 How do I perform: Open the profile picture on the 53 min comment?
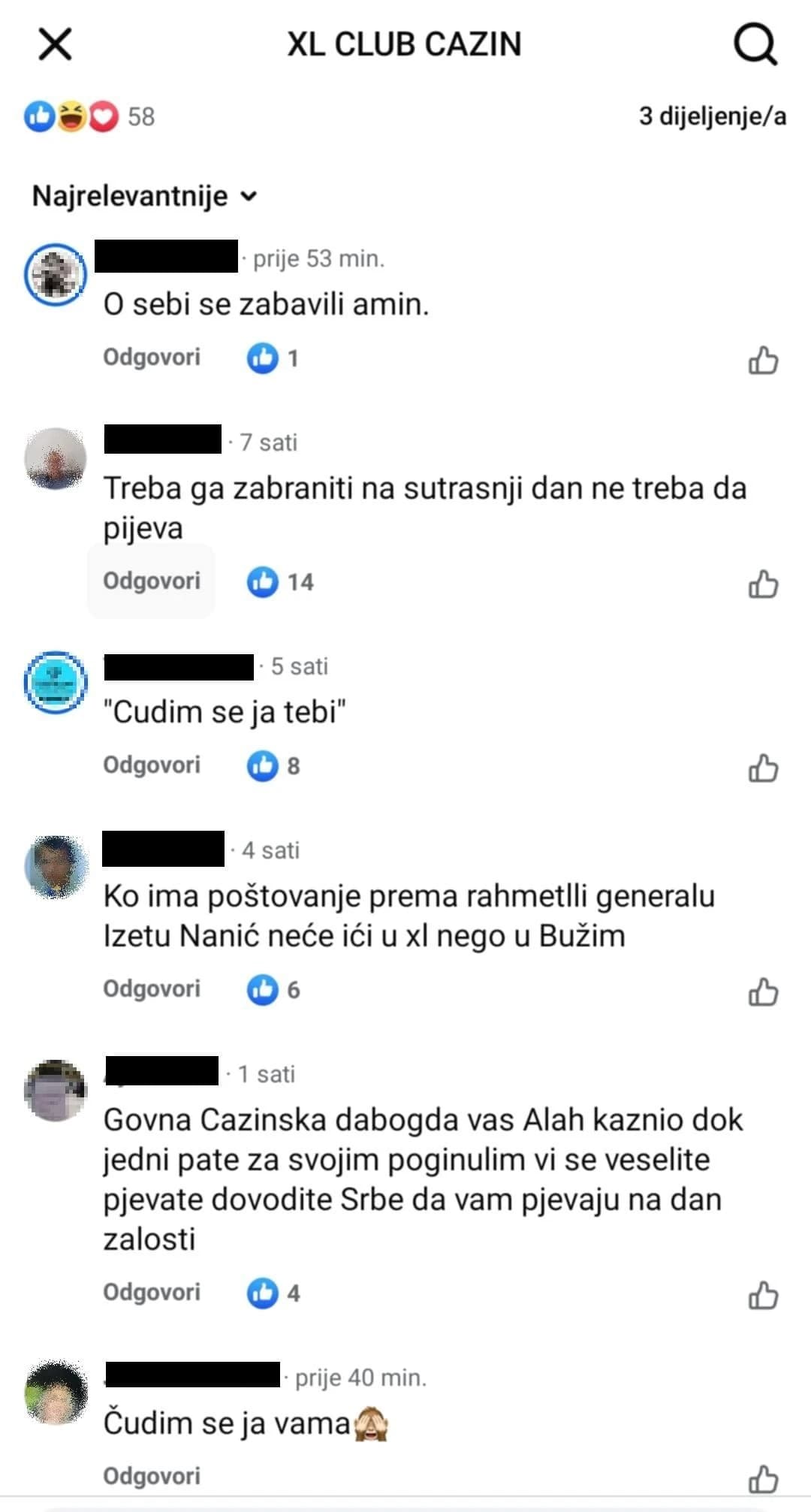(x=56, y=273)
